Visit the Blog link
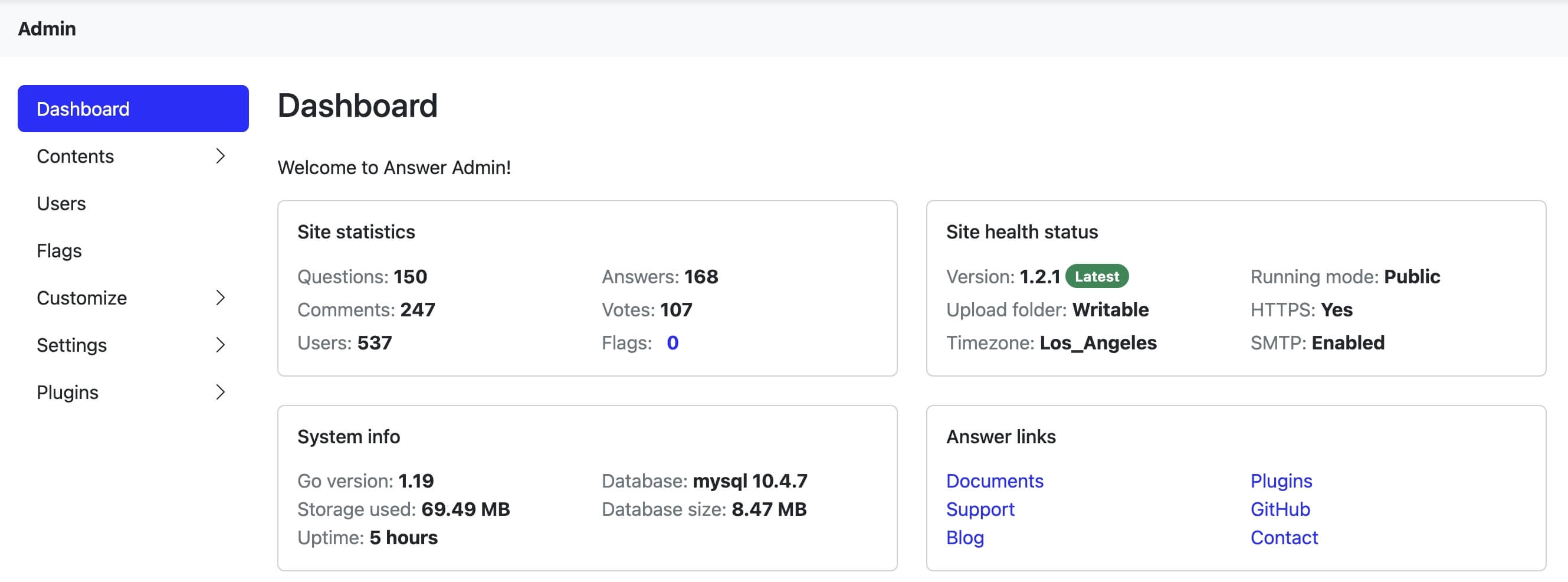1568x582 pixels. click(964, 538)
